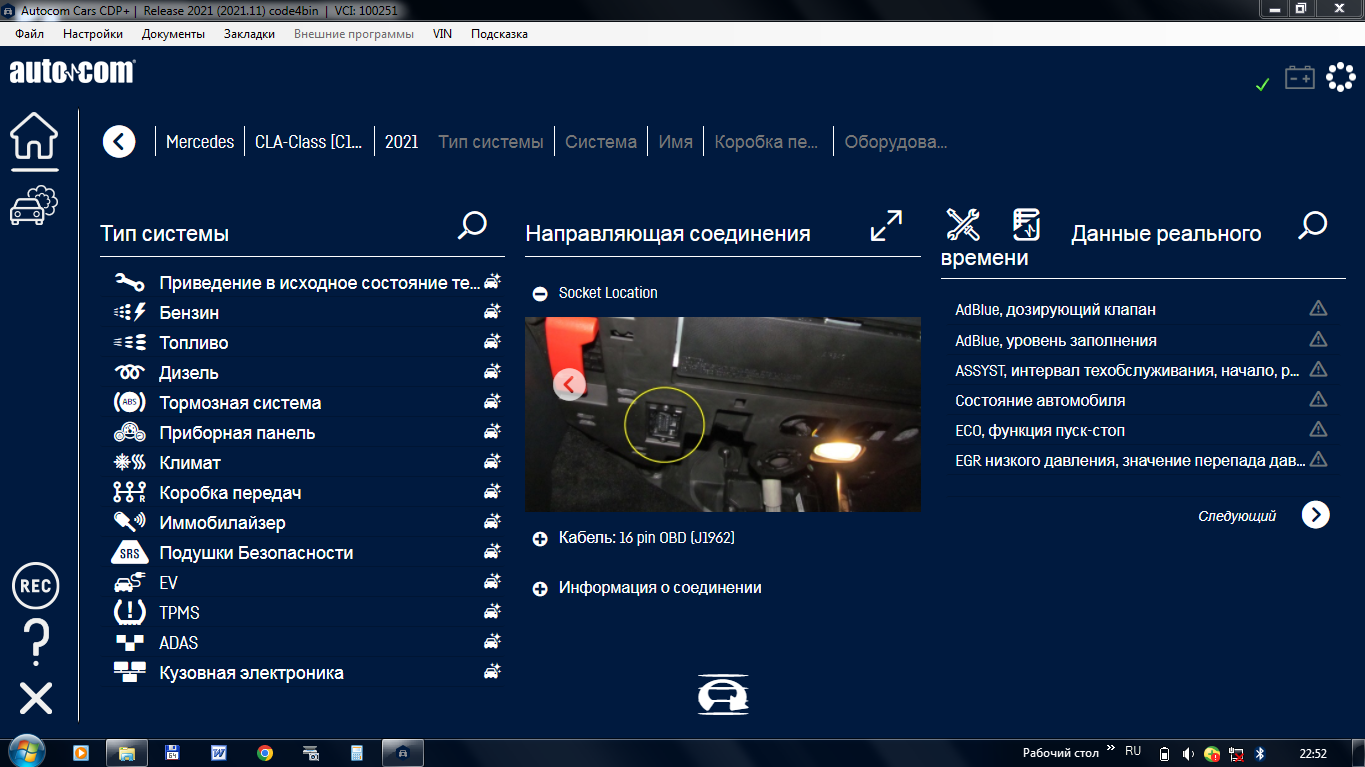Click the dotted circle loading icon
The image size is (1365, 767).
tap(1340, 77)
